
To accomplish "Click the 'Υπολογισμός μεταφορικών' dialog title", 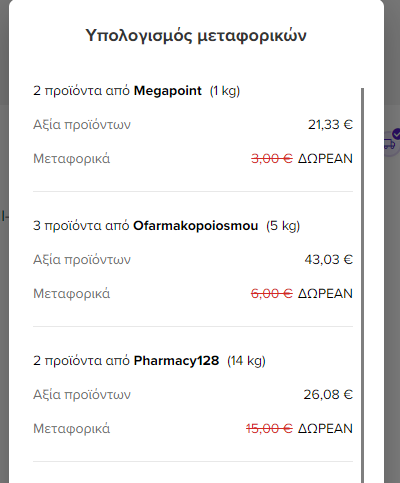I will [x=196, y=35].
